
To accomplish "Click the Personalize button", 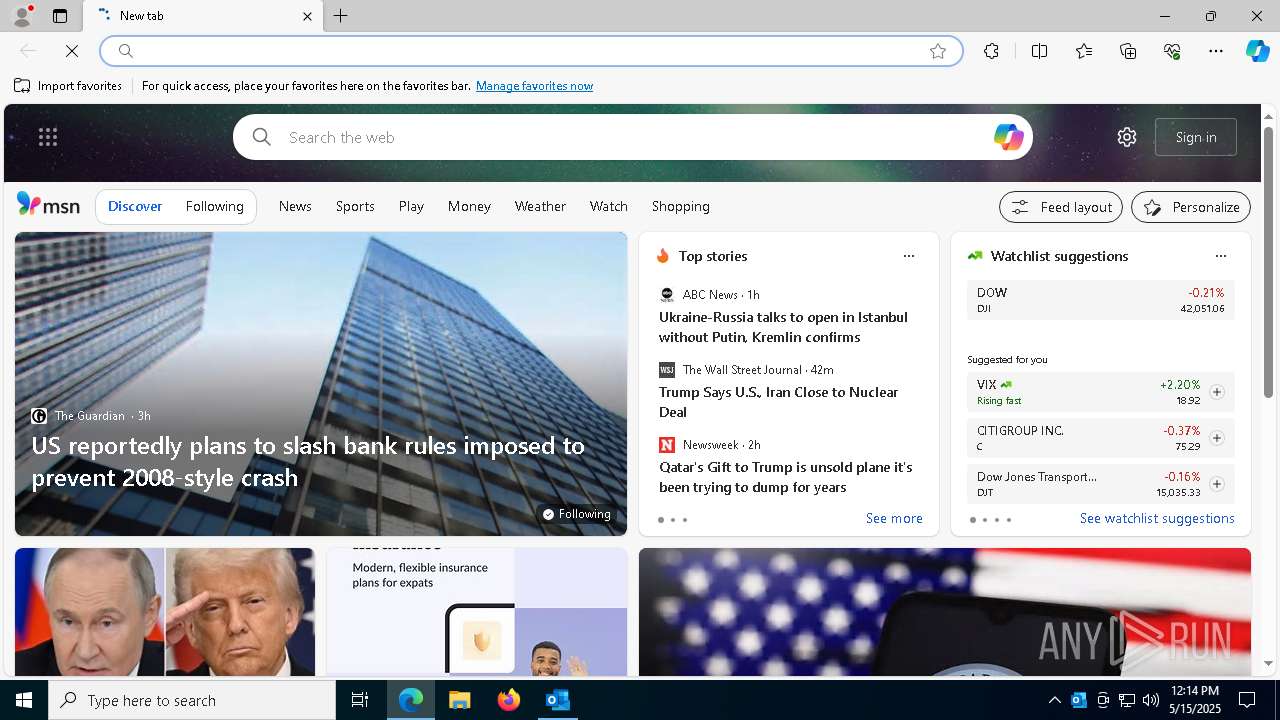I will tap(1191, 207).
